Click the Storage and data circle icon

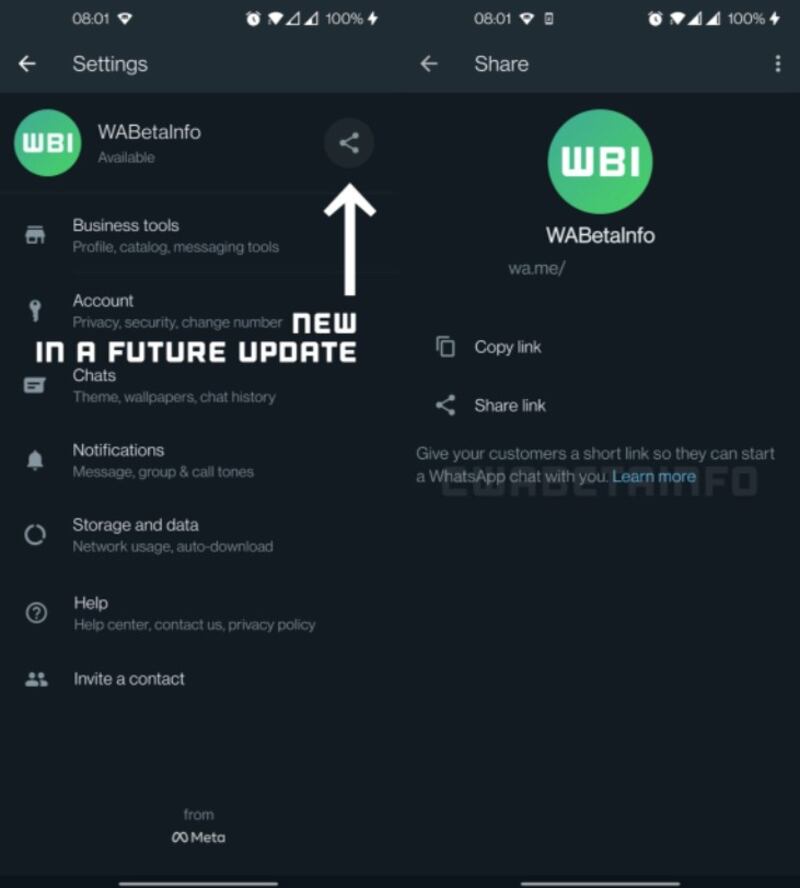[35, 535]
